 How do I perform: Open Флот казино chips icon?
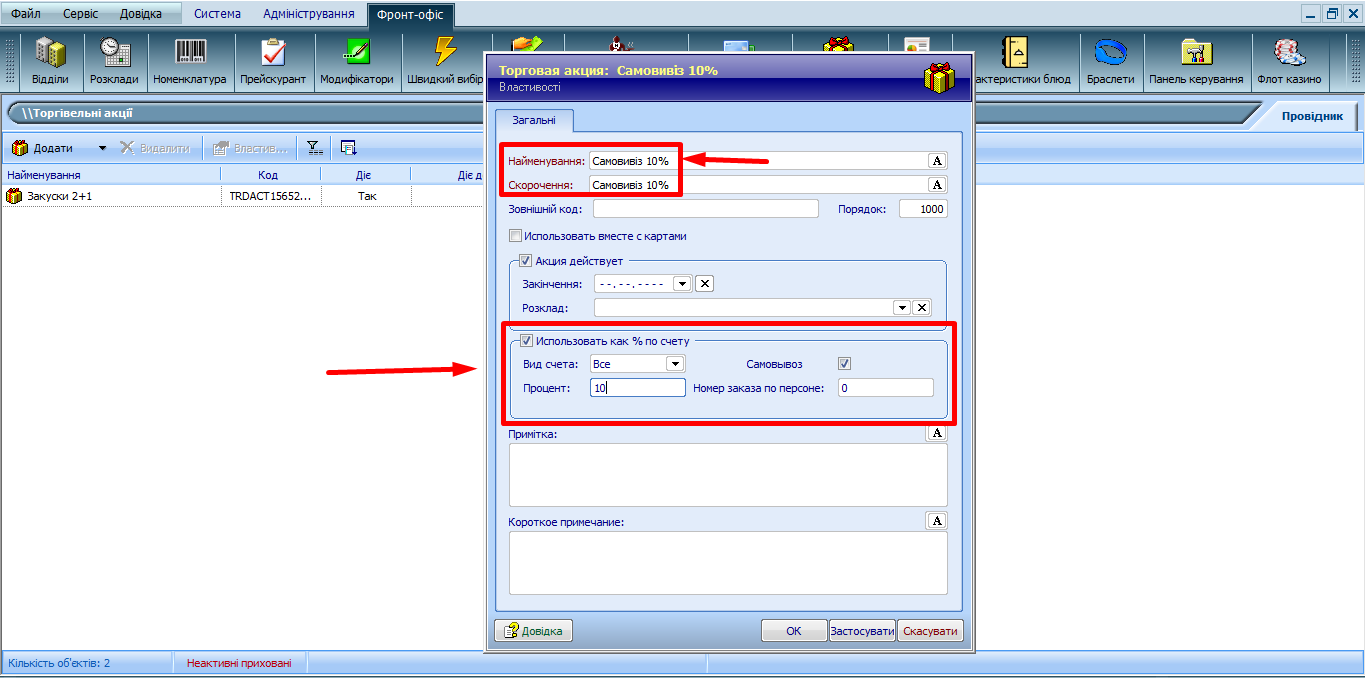[1288, 61]
